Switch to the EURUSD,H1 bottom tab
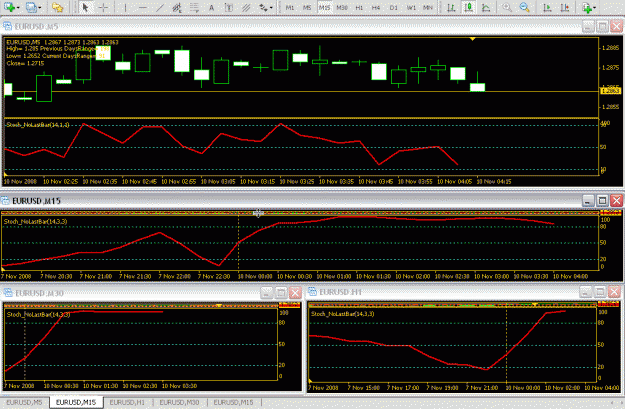 tap(127, 402)
